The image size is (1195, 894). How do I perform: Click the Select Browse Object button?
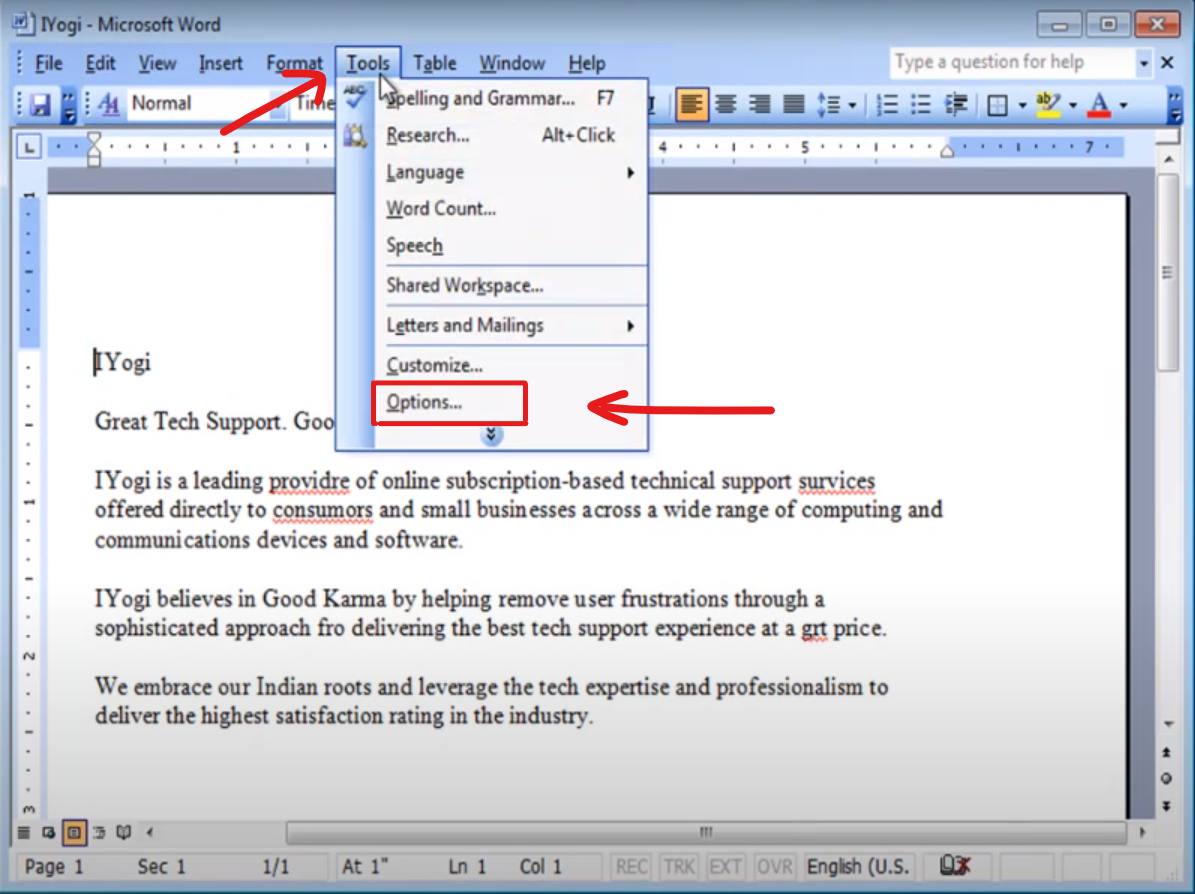(x=1166, y=779)
